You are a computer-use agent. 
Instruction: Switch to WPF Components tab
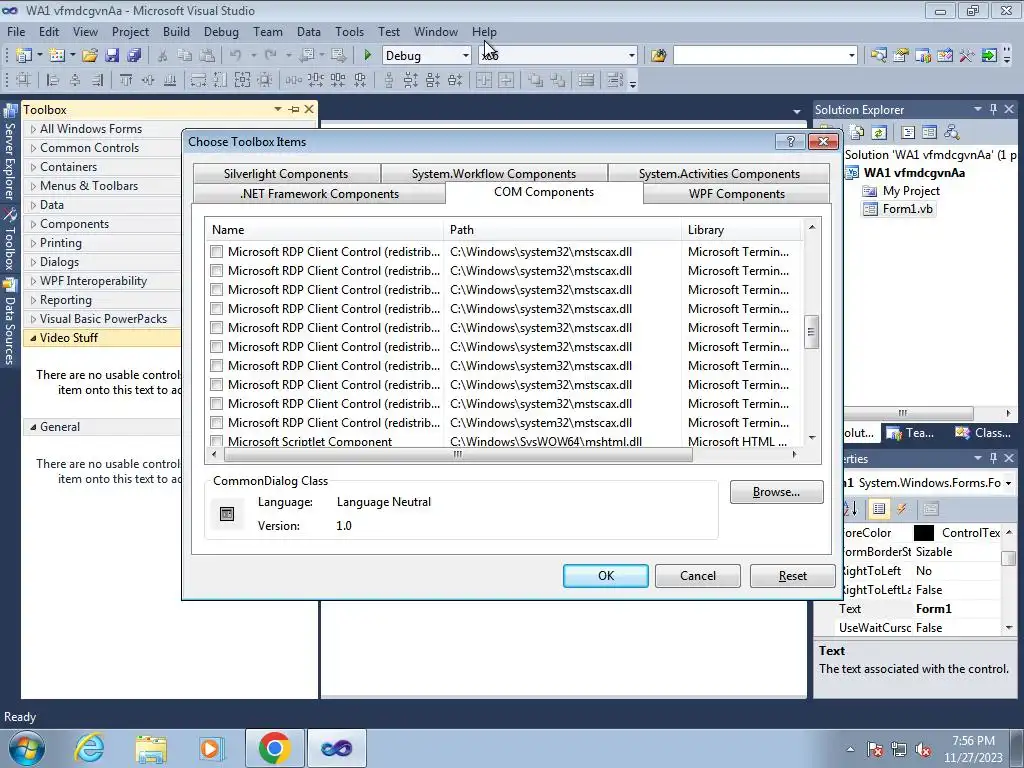737,194
